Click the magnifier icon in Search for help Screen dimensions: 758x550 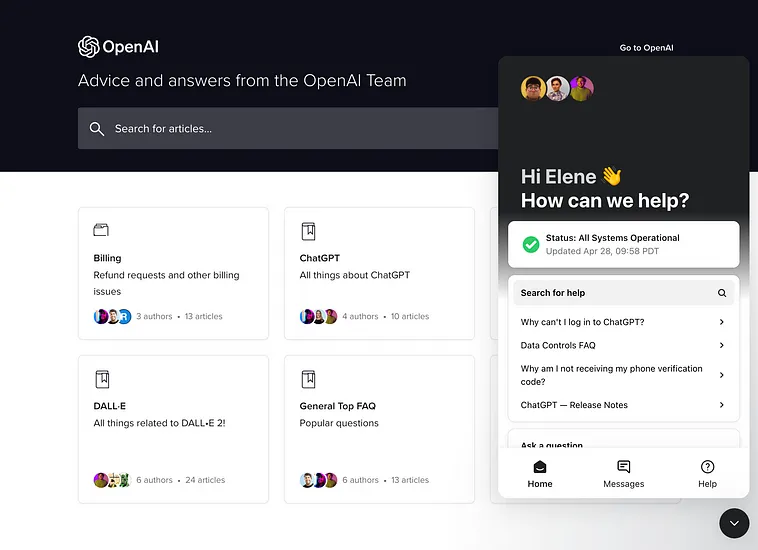pyautogui.click(x=722, y=293)
